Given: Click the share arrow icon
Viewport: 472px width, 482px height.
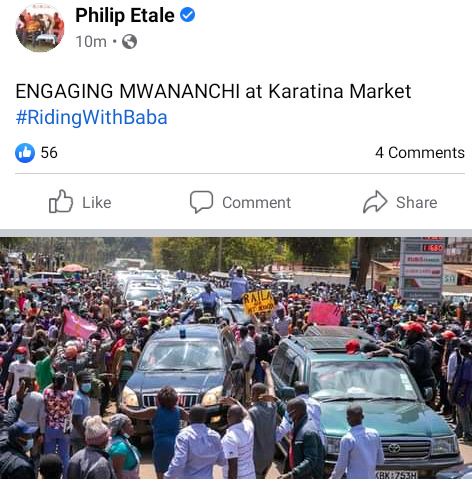Looking at the screenshot, I should coord(375,202).
